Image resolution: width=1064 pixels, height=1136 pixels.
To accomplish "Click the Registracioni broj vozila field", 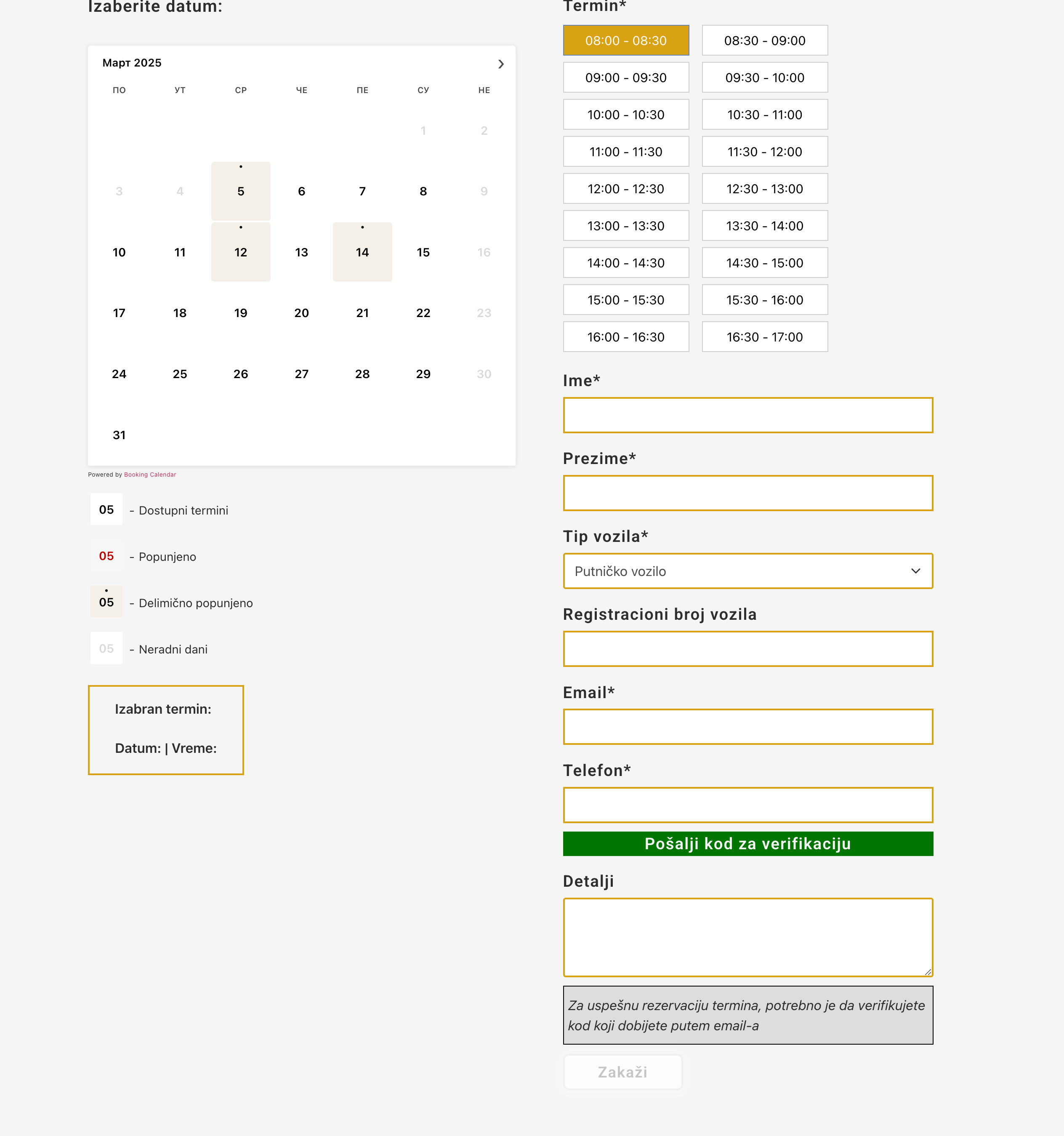I will [747, 649].
